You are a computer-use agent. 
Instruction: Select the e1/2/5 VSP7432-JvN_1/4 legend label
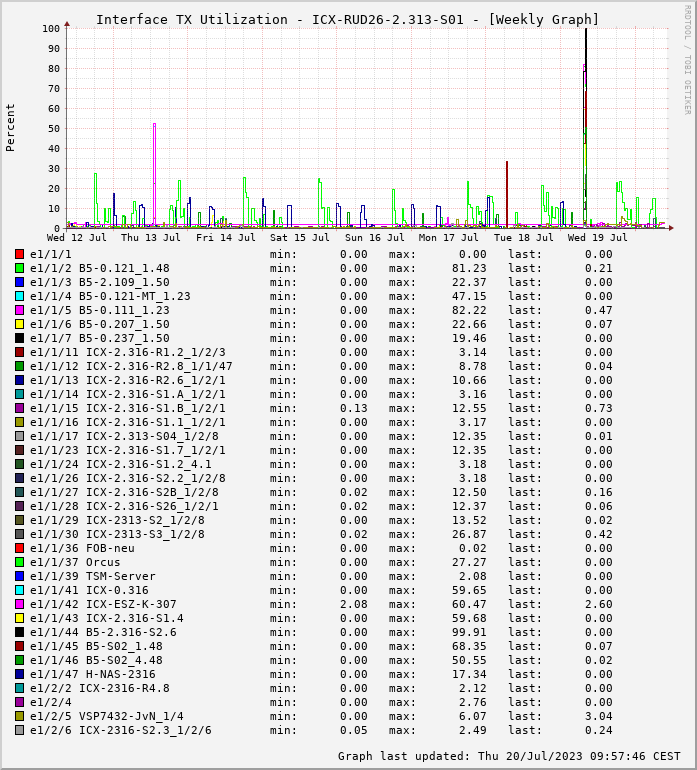pos(106,716)
